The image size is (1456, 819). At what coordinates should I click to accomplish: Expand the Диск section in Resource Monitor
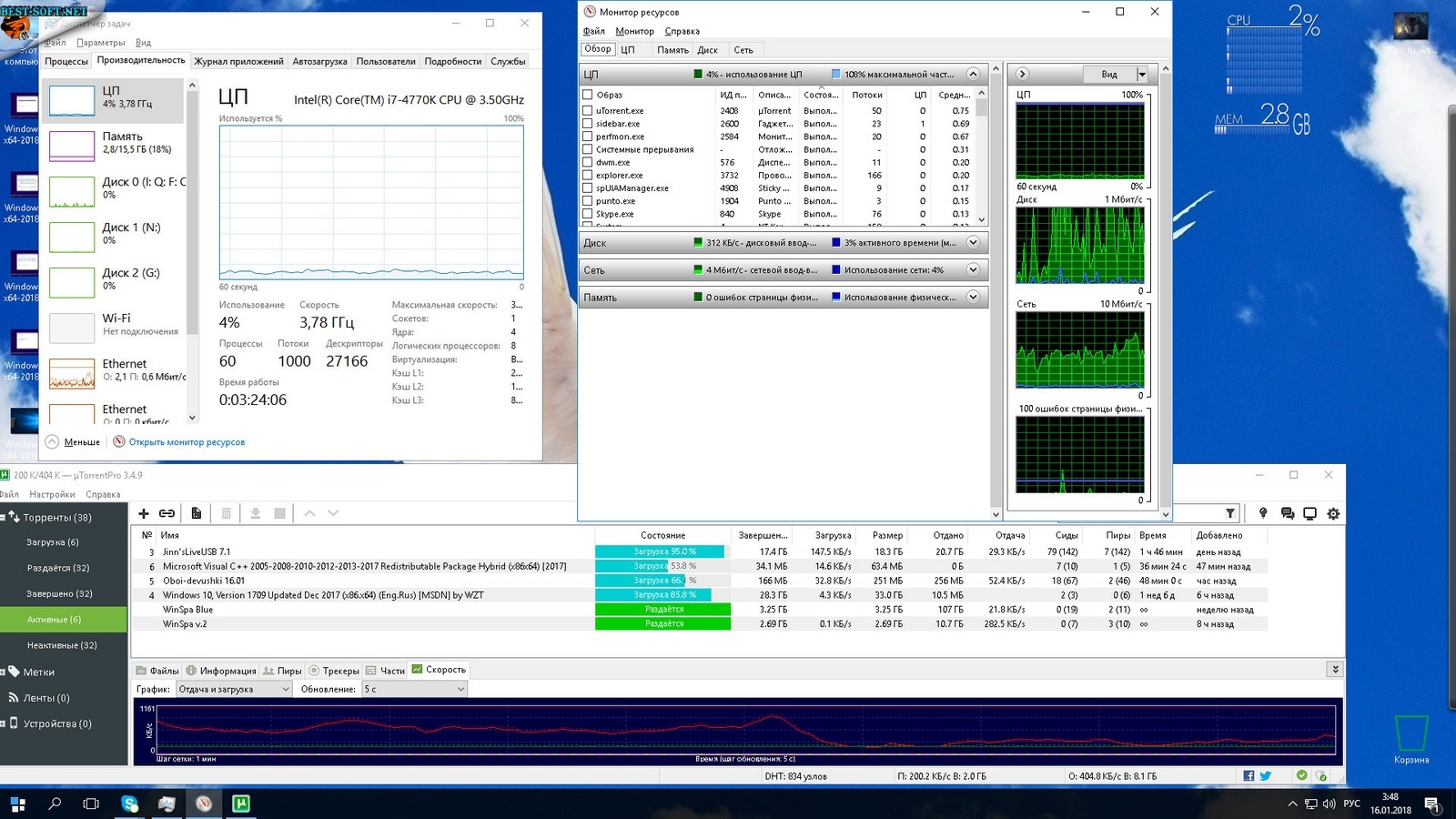(973, 243)
